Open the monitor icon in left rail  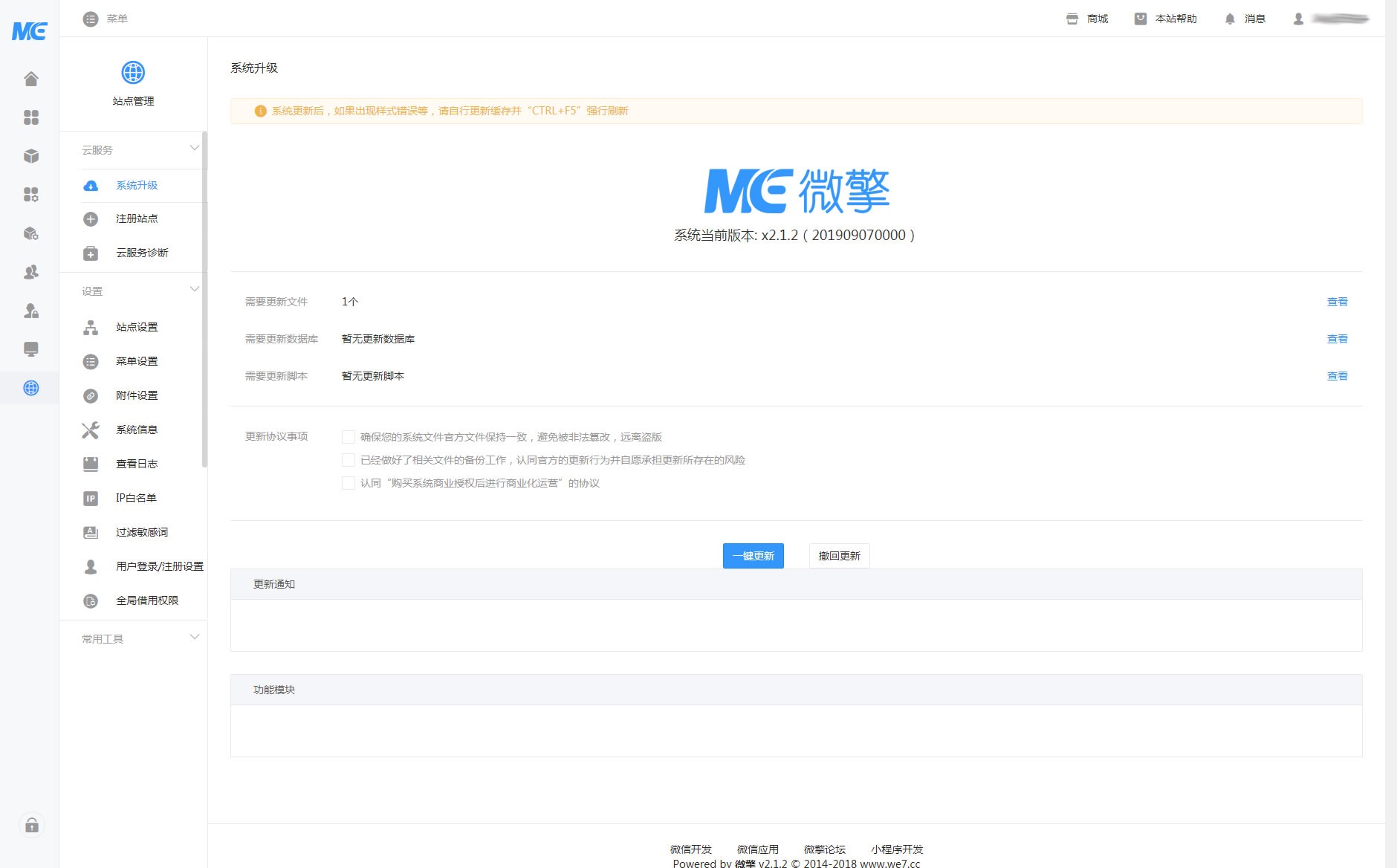pos(30,349)
